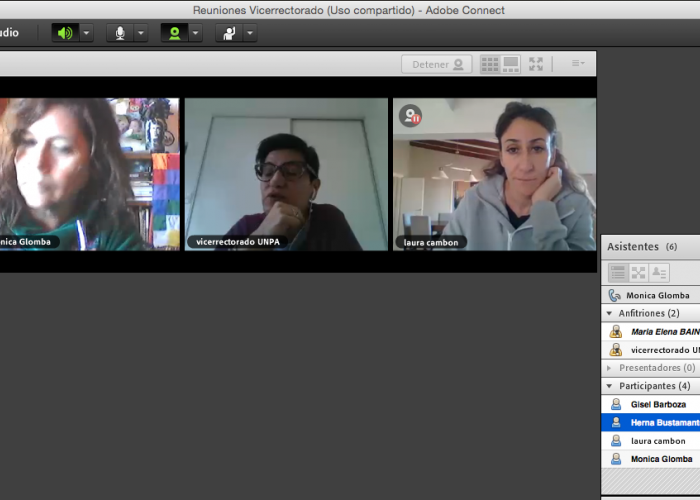The image size is (700, 500).
Task: Open the raise hand status dropdown
Action: (x=249, y=33)
